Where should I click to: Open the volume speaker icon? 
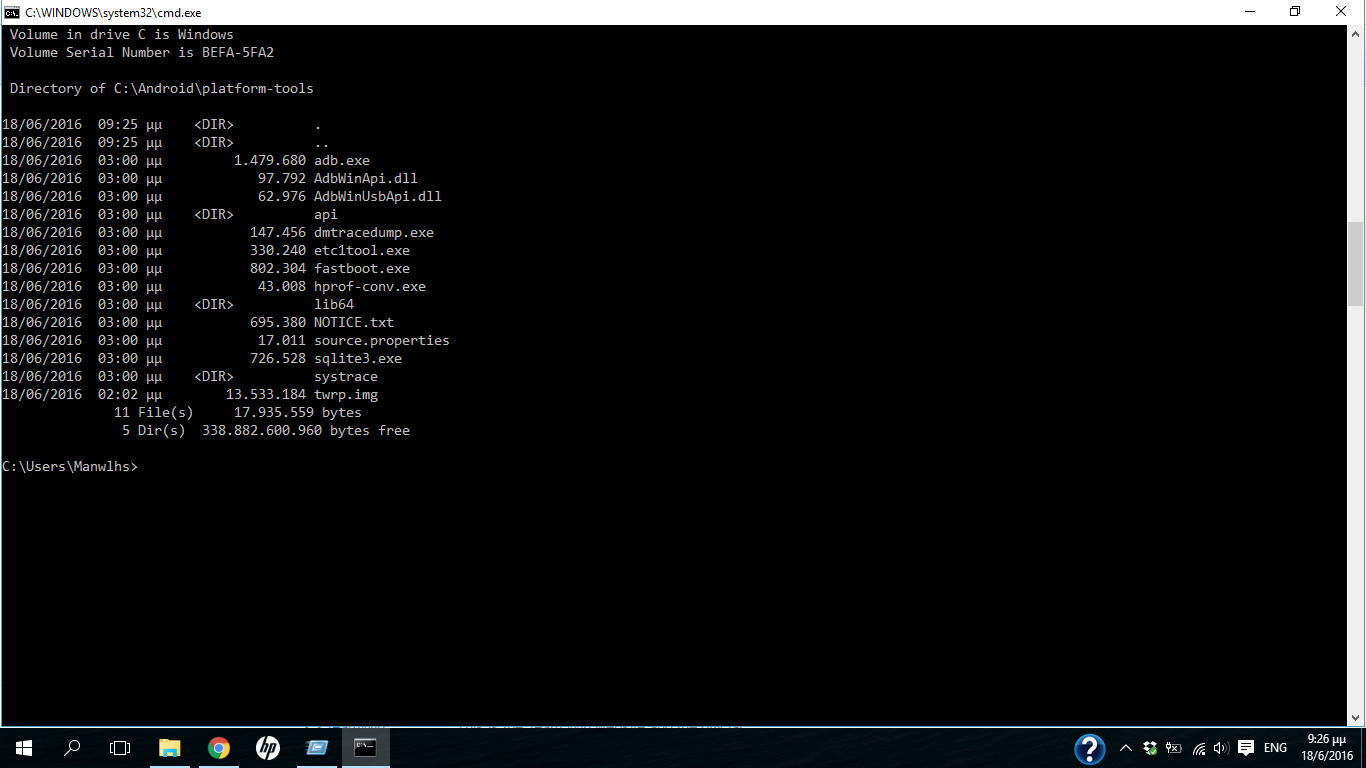(x=1221, y=748)
